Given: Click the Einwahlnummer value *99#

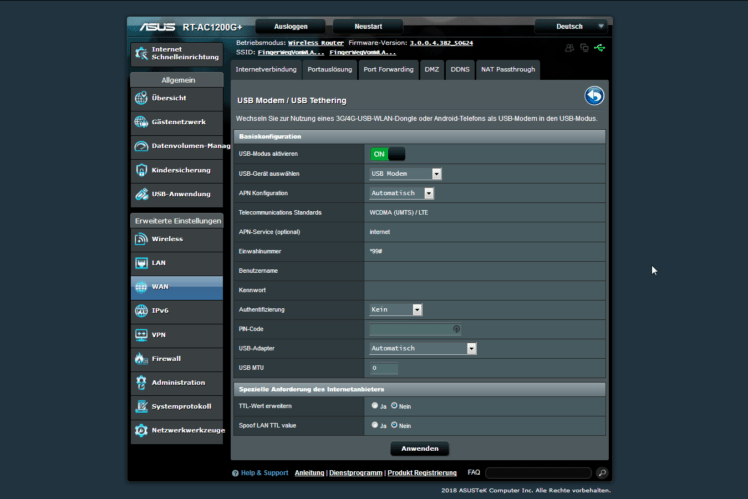Looking at the screenshot, I should tap(376, 251).
